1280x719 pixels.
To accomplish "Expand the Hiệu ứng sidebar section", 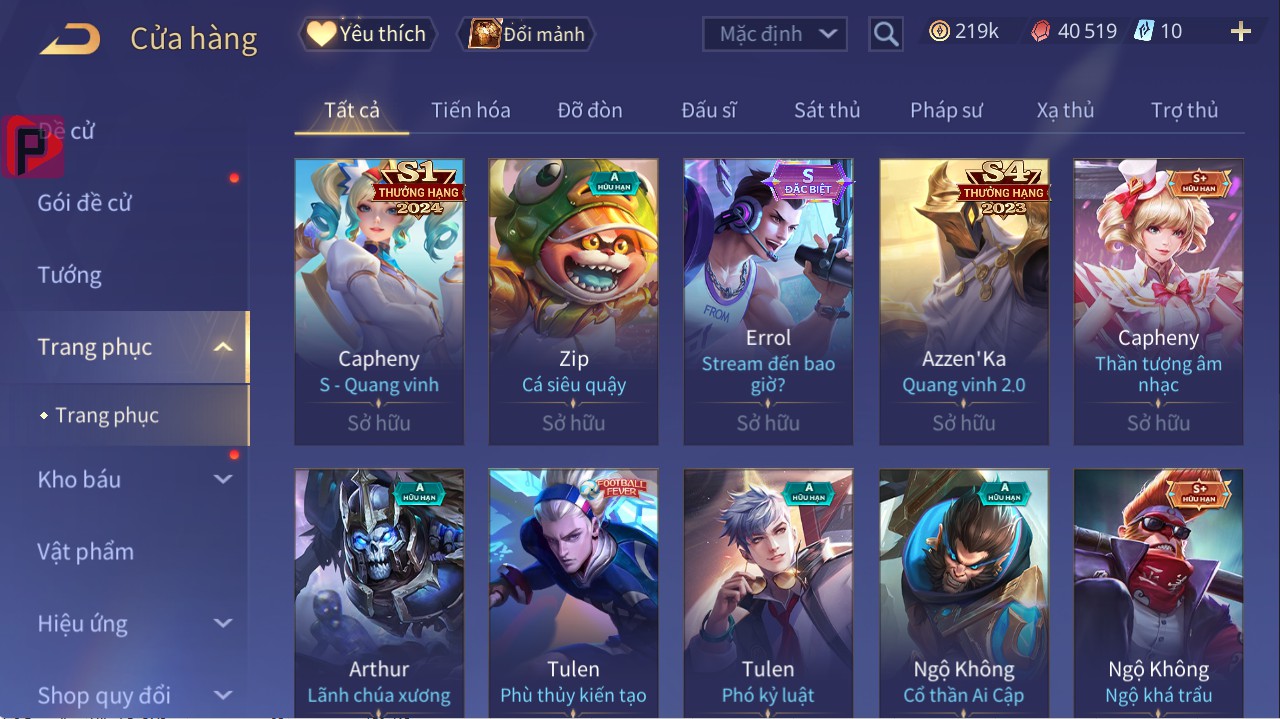I will point(223,624).
